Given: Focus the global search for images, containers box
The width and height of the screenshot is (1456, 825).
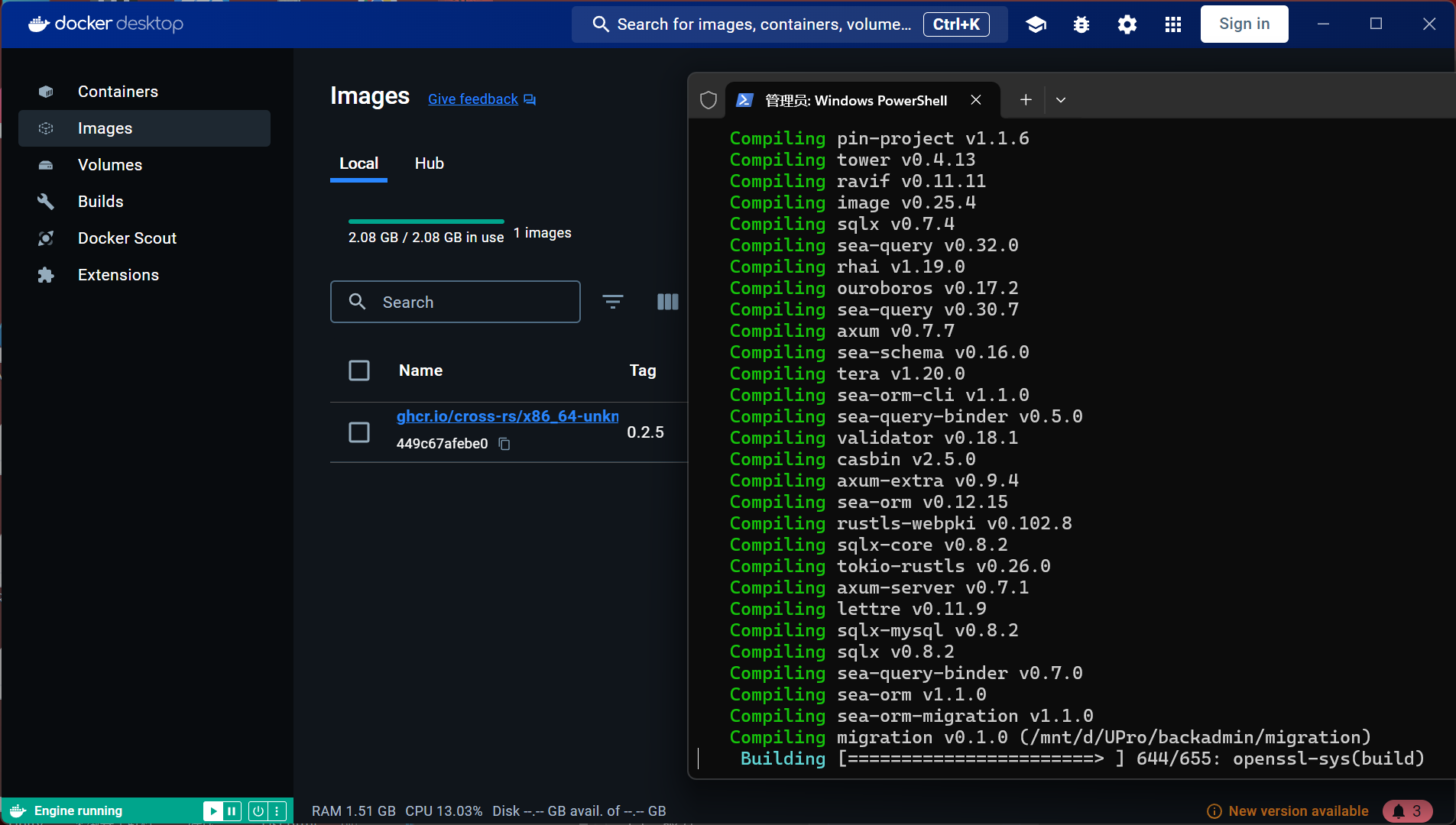Looking at the screenshot, I should point(790,24).
